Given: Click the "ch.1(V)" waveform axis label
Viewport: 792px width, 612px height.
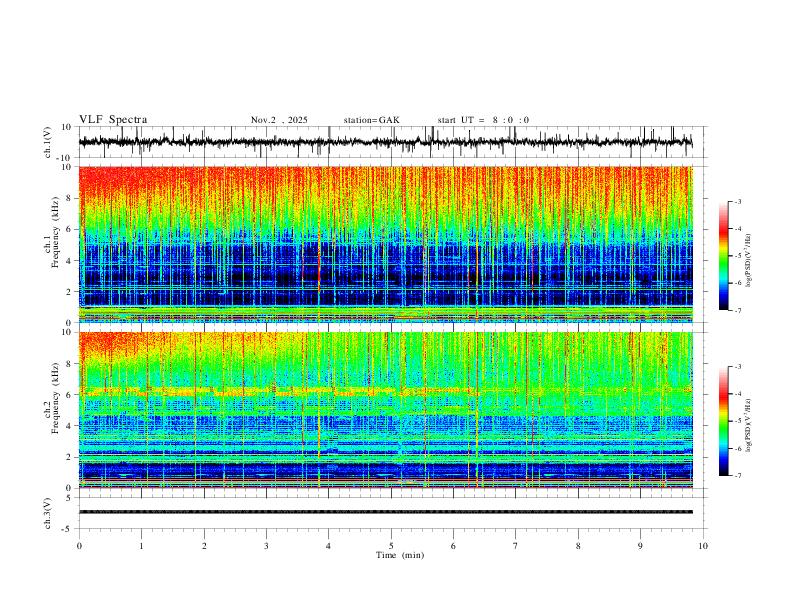Looking at the screenshot, I should tap(48, 142).
